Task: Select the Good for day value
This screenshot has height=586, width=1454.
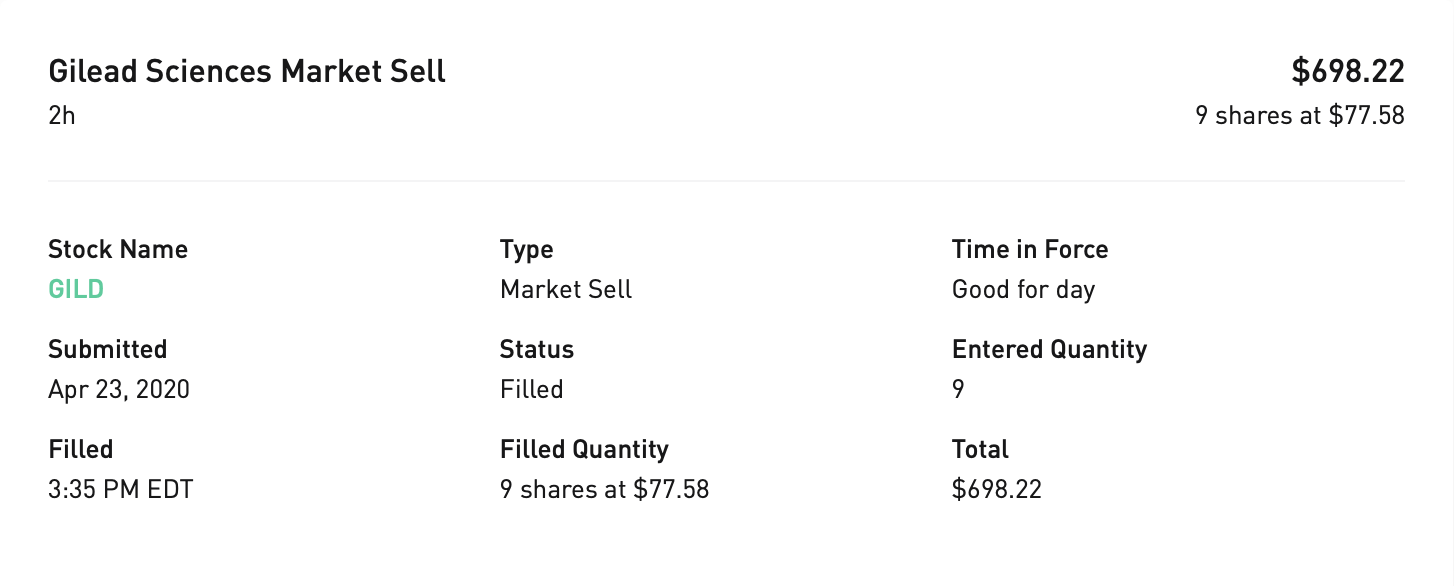Action: [1023, 290]
